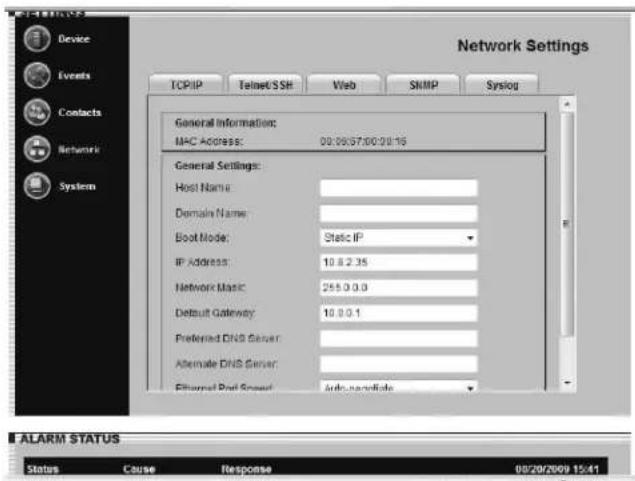Click the Host Name input field
The image size is (635, 481).
pyautogui.click(x=399, y=188)
